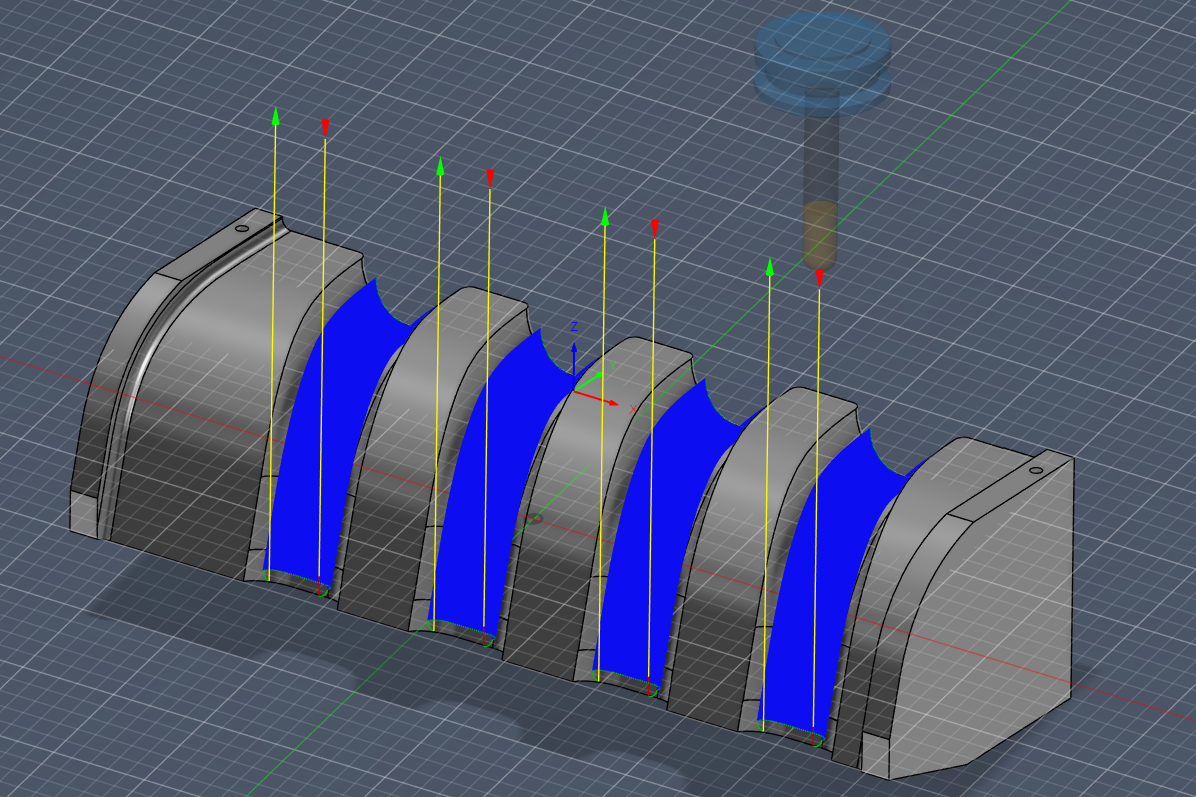The image size is (1196, 797).
Task: Click the blue tool holder disc
Action: pos(822,46)
